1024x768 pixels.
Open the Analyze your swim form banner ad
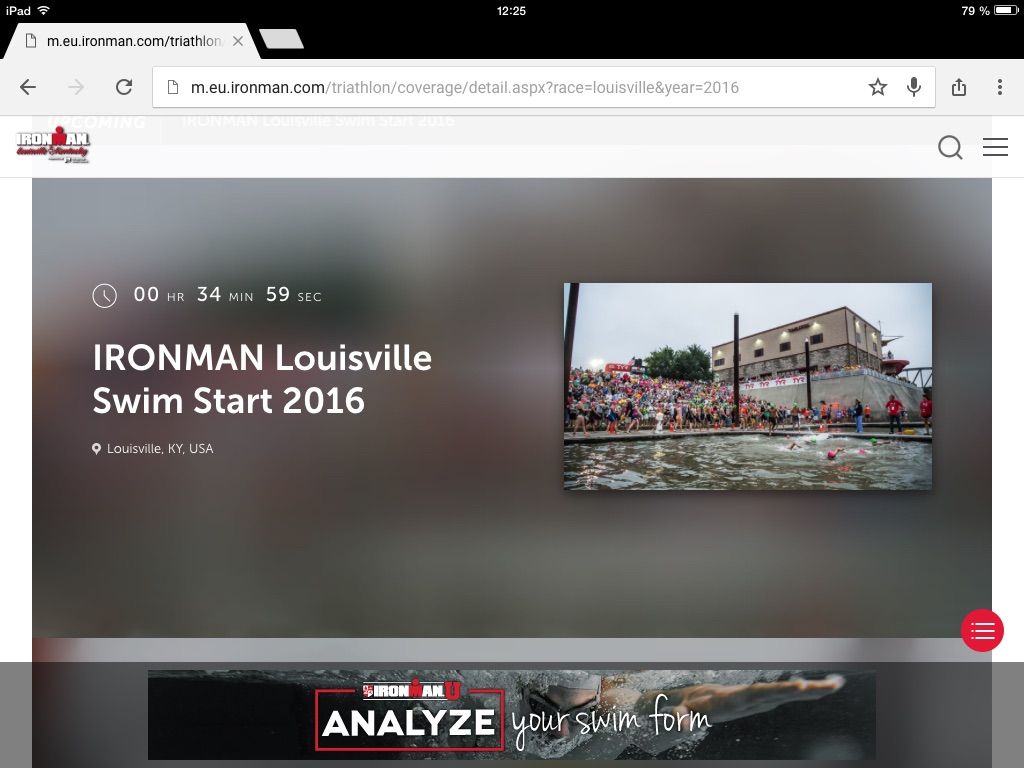(x=511, y=714)
